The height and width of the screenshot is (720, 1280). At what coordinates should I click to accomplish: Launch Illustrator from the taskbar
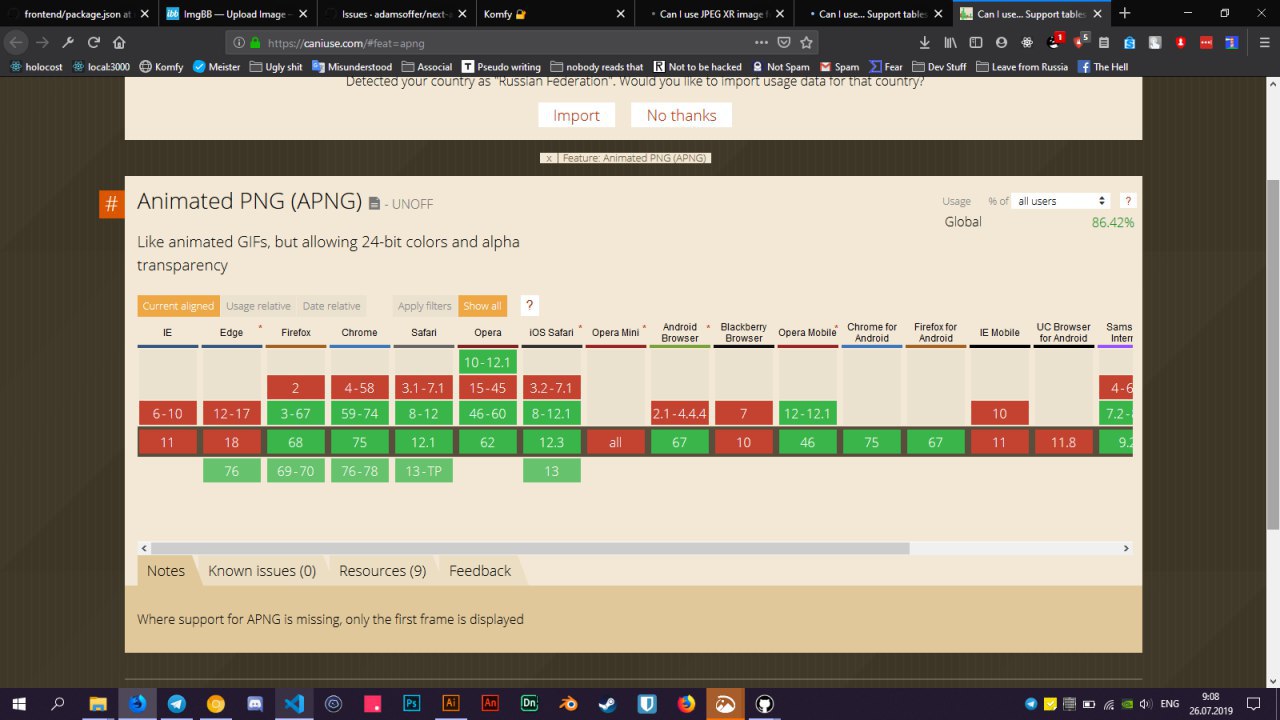click(450, 704)
